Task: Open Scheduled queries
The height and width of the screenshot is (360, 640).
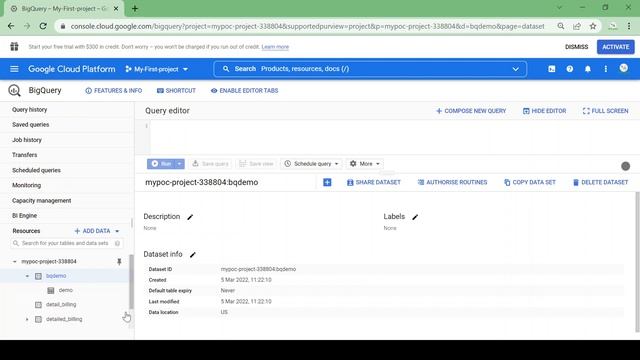Action: pyautogui.click(x=36, y=170)
